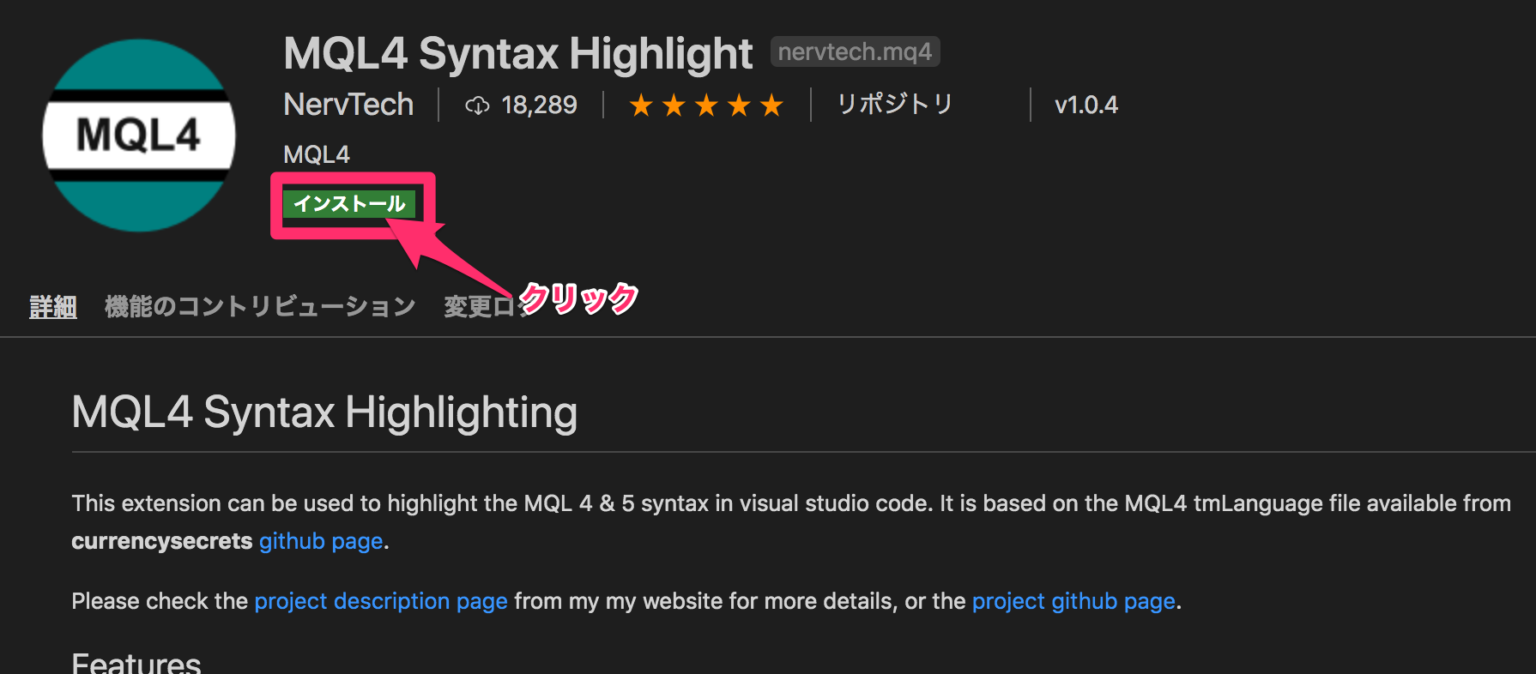Screen dimensions: 1536x674
Task: Click the 18,289 install count
Action: click(539, 105)
